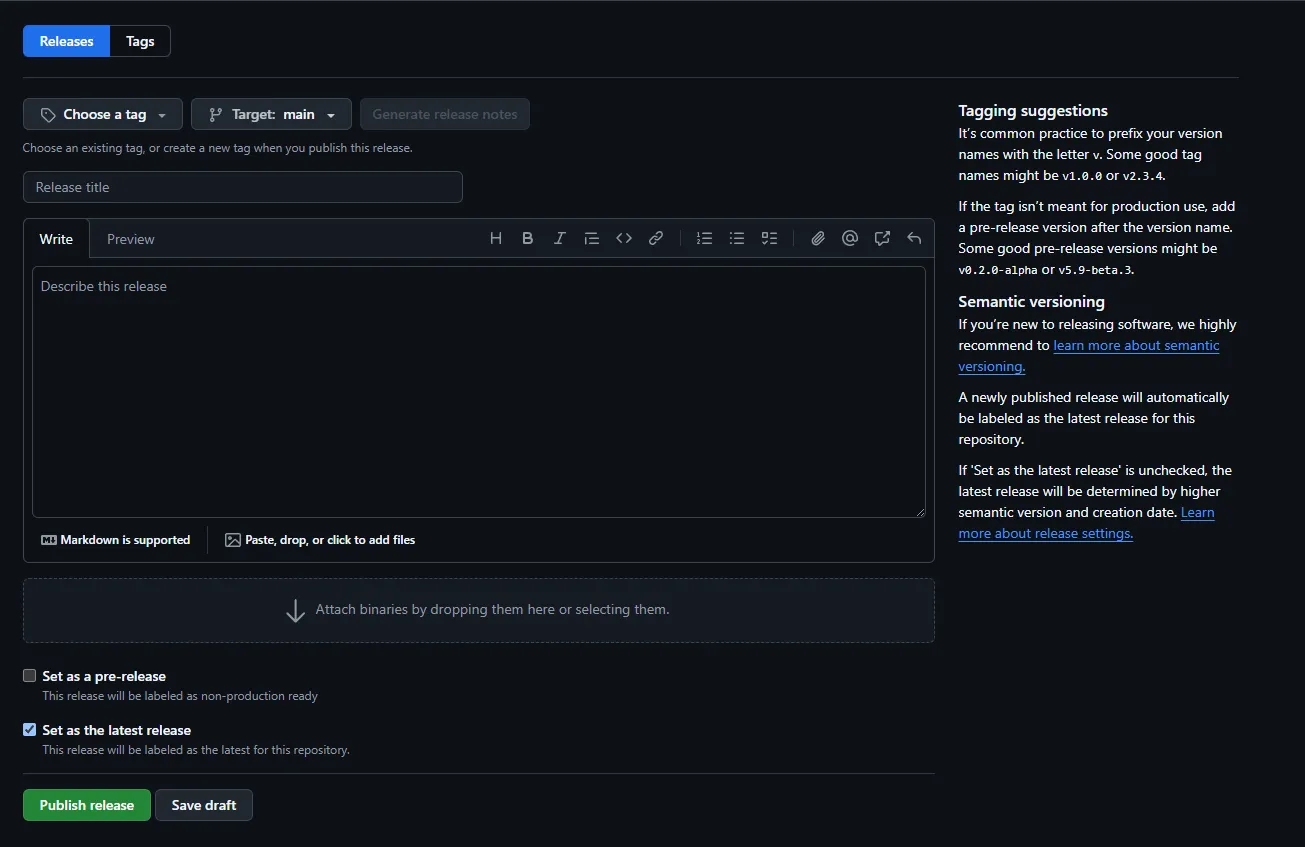The width and height of the screenshot is (1305, 847).
Task: Insert a quote block icon
Action: tap(591, 238)
